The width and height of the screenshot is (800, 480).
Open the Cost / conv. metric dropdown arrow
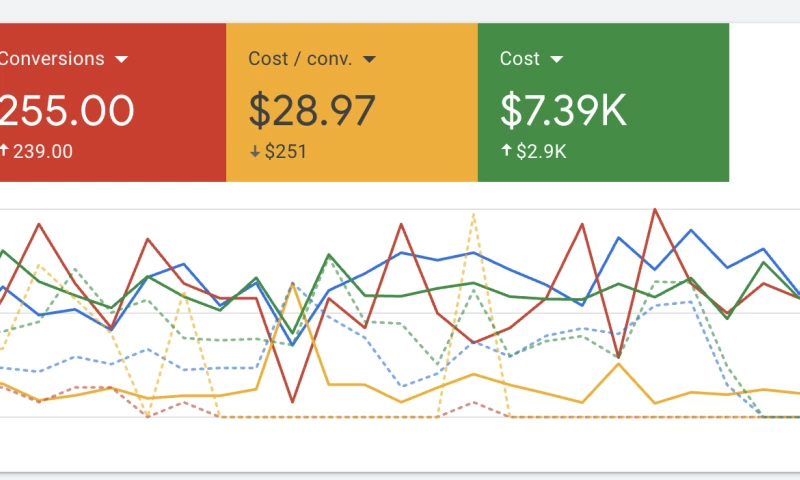[369, 60]
